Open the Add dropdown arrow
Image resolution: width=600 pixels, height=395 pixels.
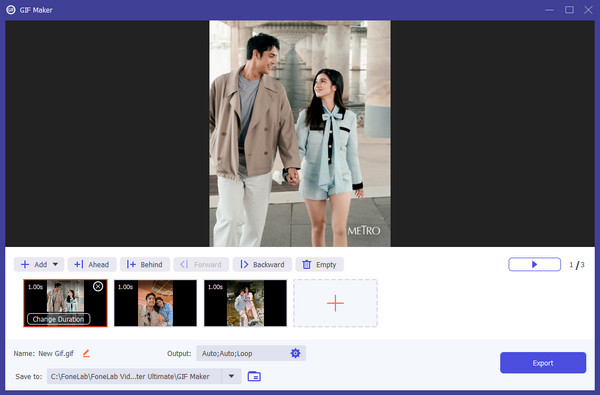point(55,264)
